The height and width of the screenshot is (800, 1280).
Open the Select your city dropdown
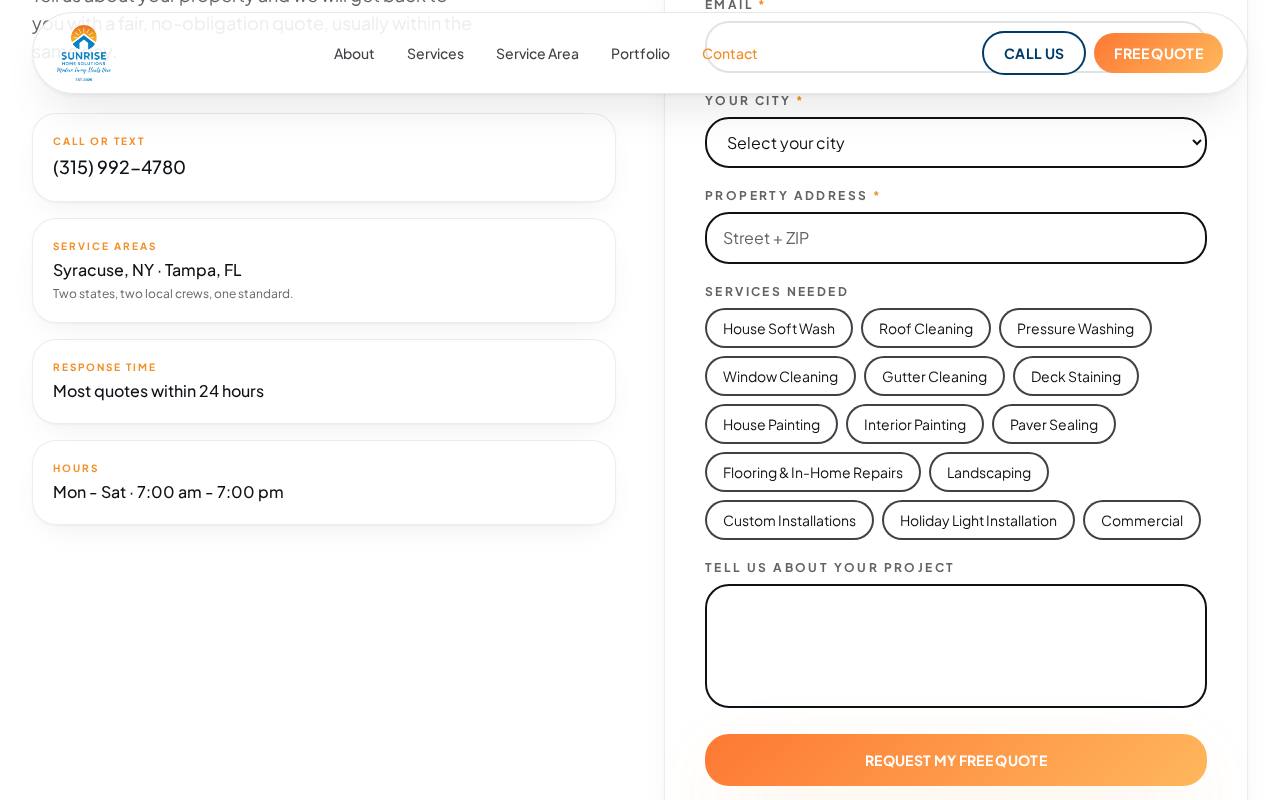click(956, 142)
